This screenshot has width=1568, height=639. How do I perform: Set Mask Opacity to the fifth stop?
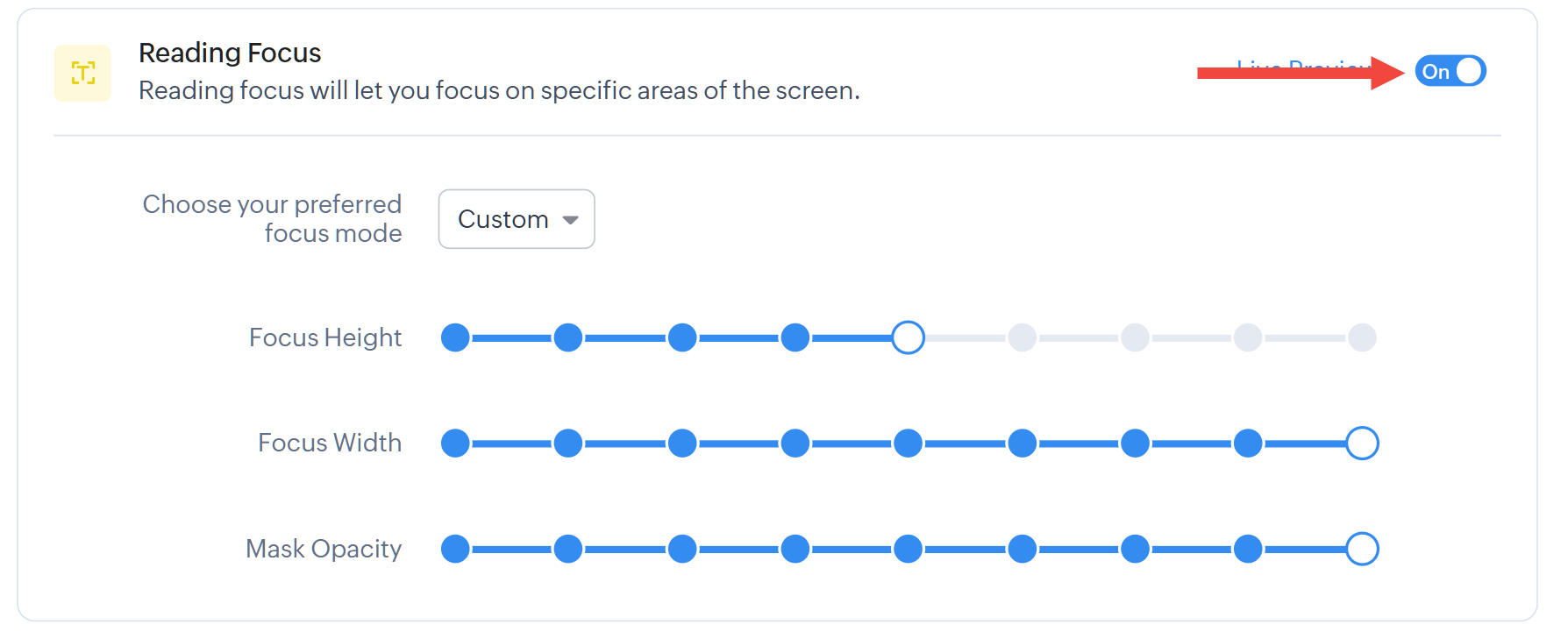tap(909, 550)
